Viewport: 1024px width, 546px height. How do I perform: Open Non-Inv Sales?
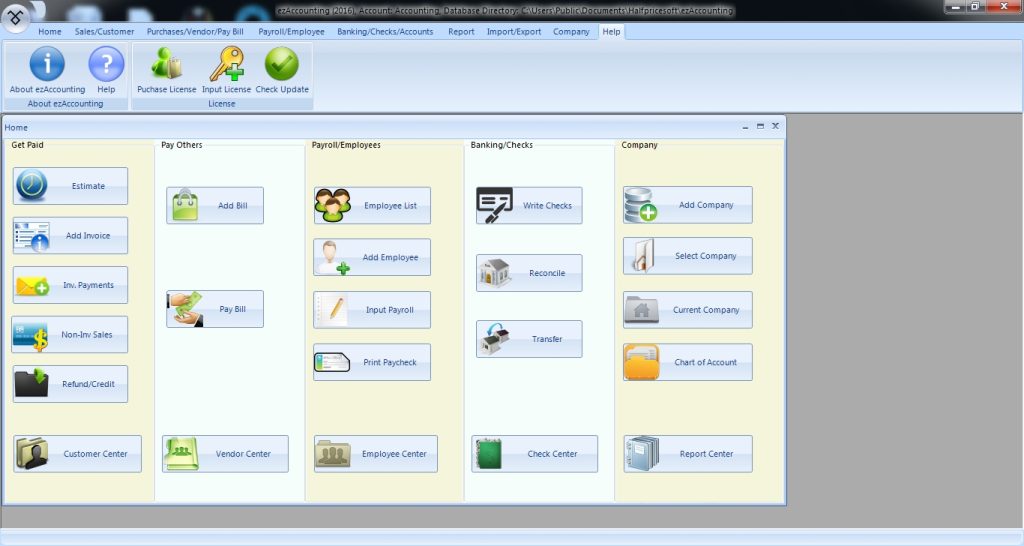tap(70, 335)
